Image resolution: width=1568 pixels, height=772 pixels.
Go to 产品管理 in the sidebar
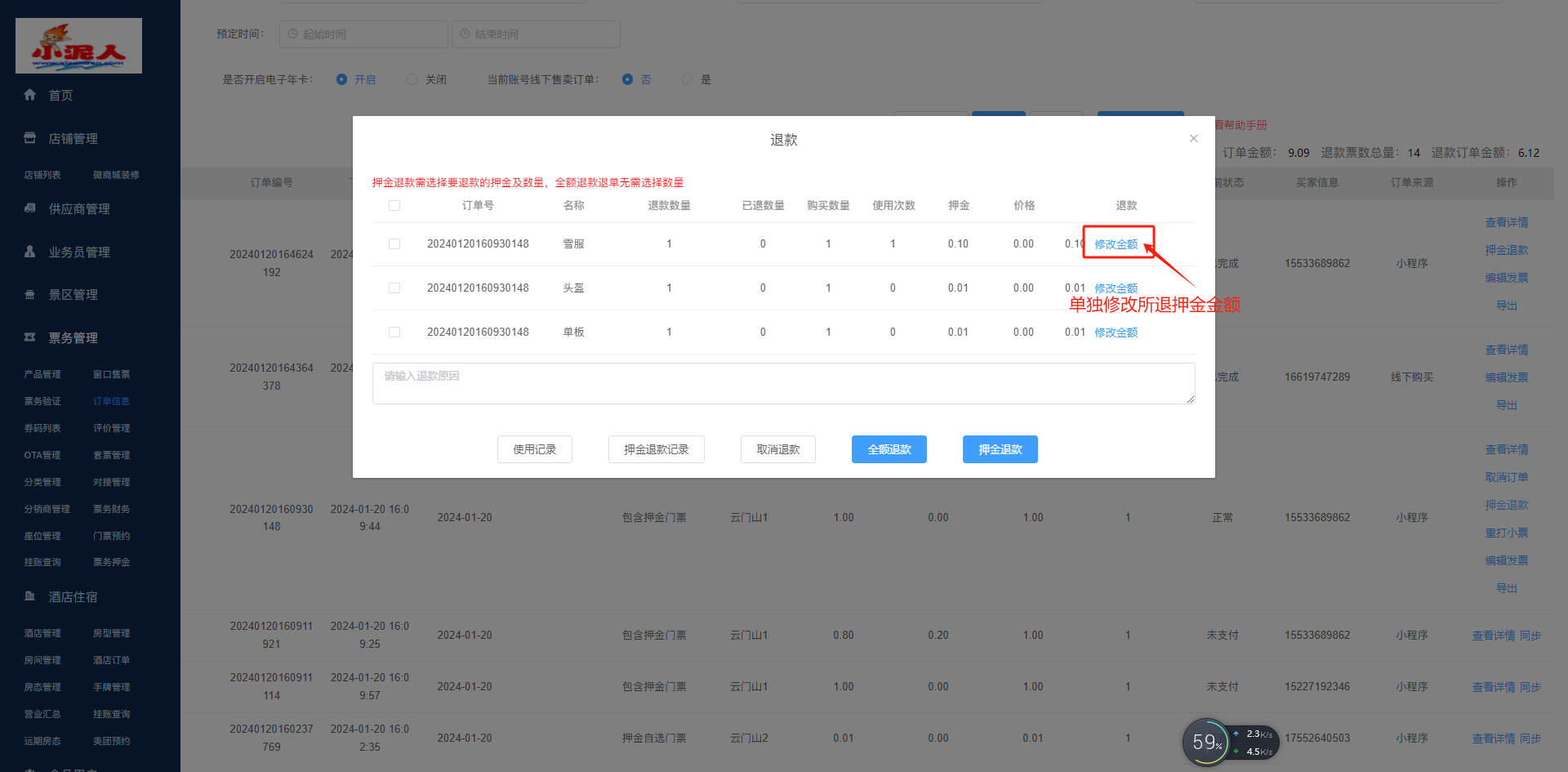coord(42,374)
